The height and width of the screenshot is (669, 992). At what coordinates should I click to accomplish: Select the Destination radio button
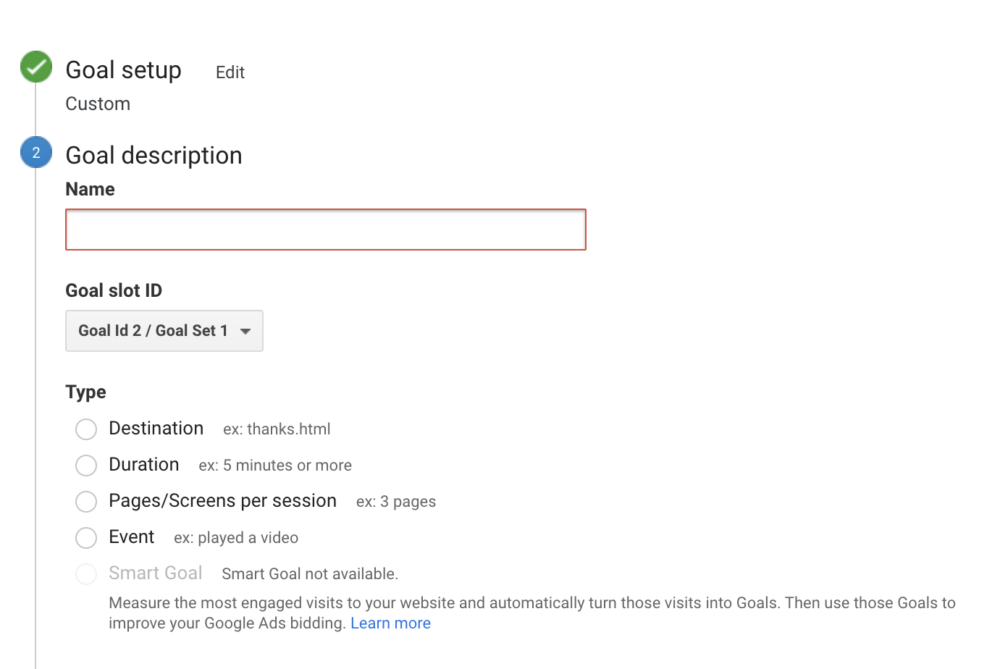point(87,429)
